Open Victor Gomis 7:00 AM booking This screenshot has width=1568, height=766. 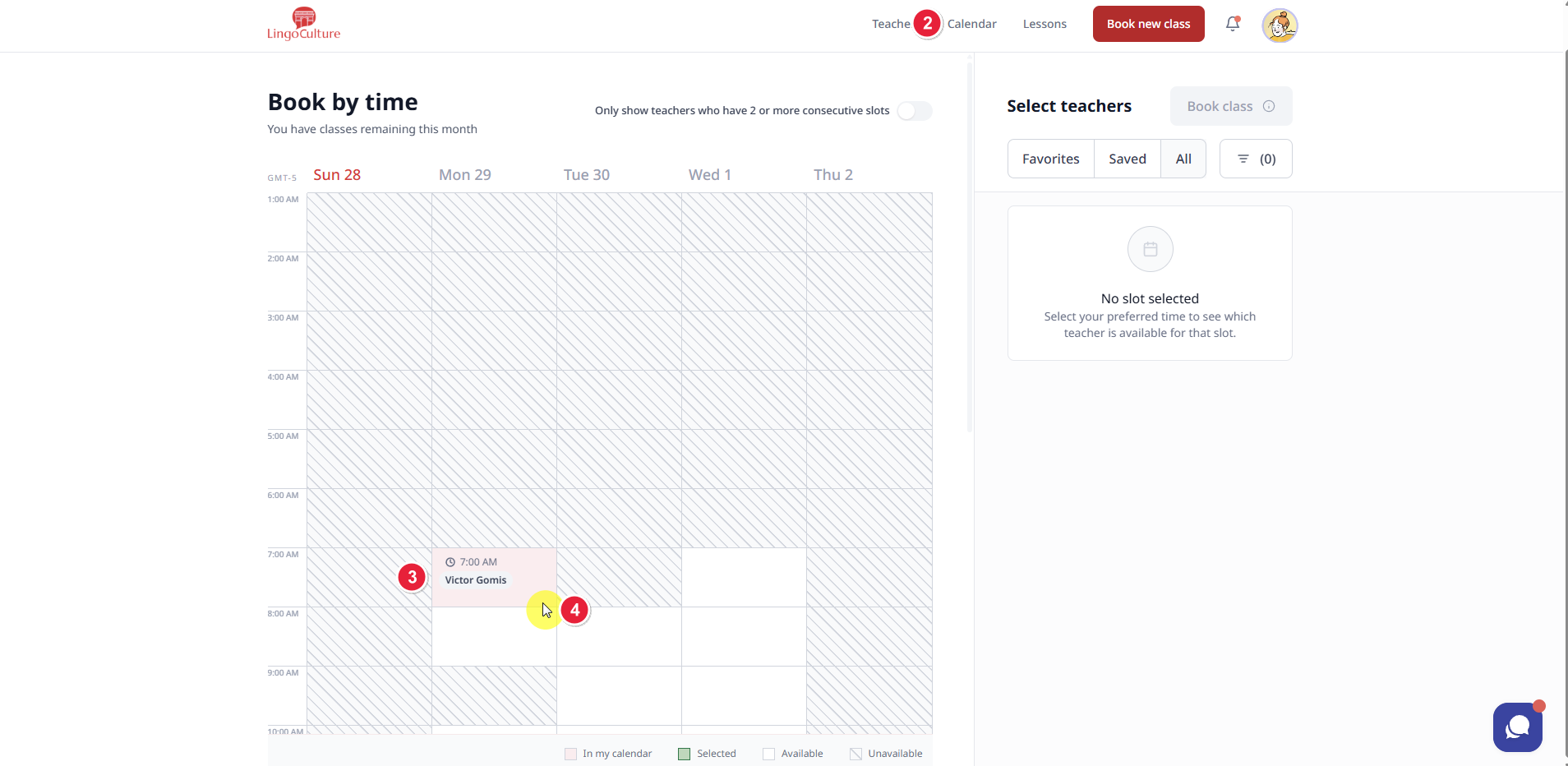(493, 577)
